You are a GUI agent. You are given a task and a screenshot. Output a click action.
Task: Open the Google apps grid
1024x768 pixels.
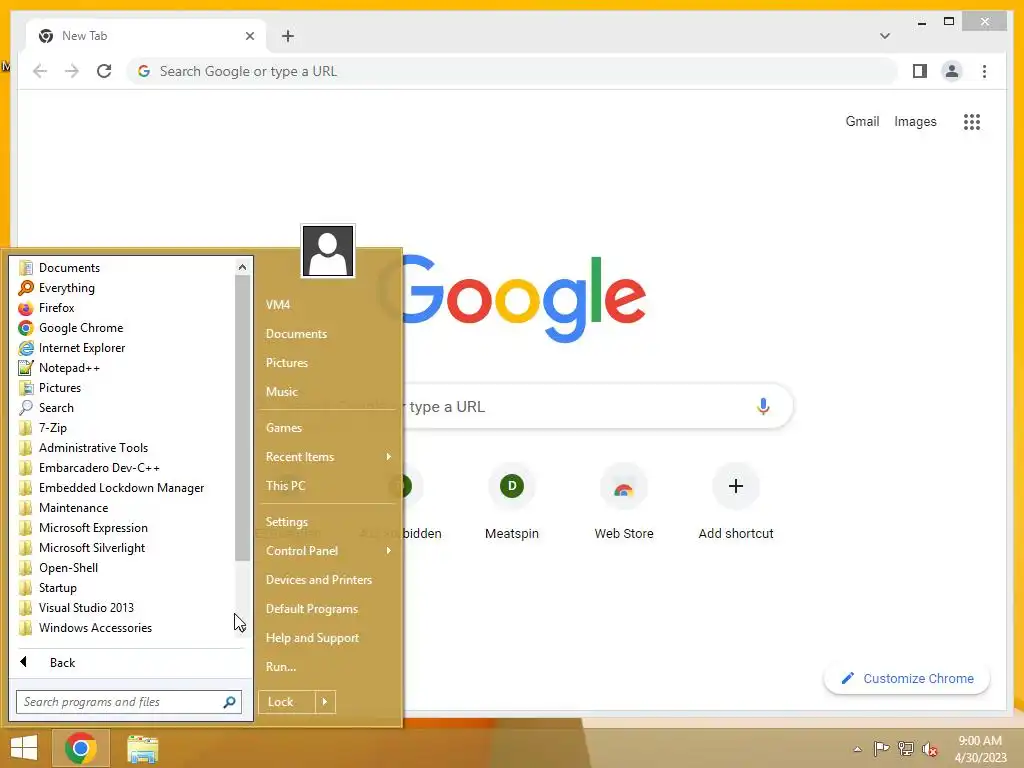click(x=972, y=121)
